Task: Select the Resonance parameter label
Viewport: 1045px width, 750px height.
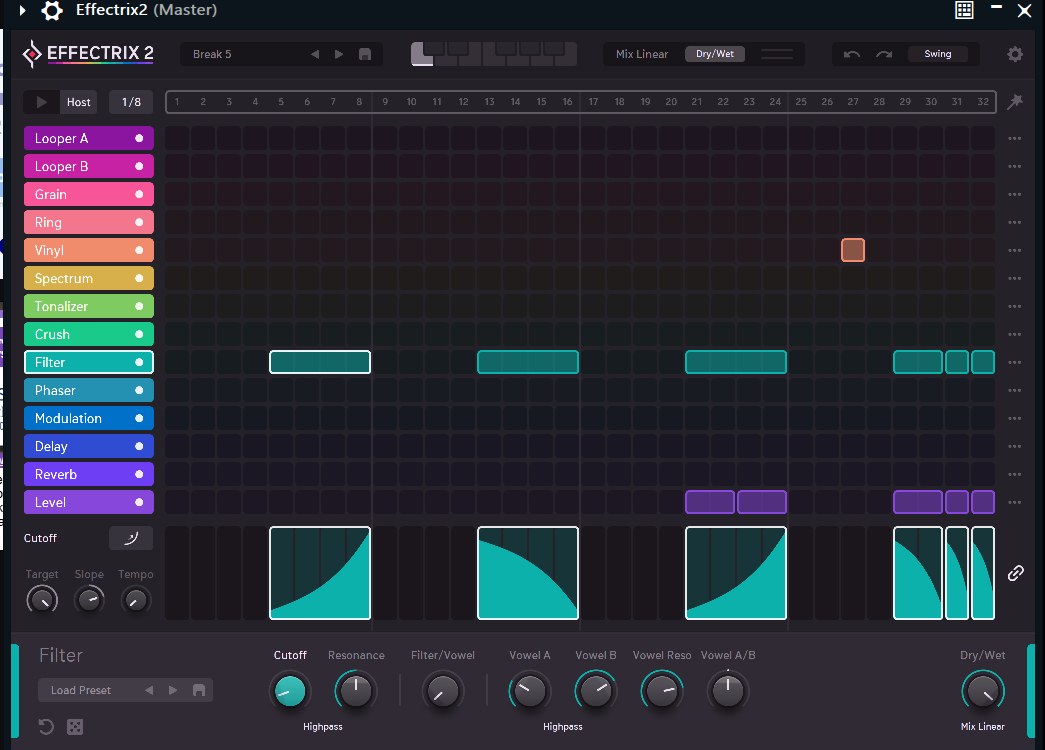Action: point(356,655)
